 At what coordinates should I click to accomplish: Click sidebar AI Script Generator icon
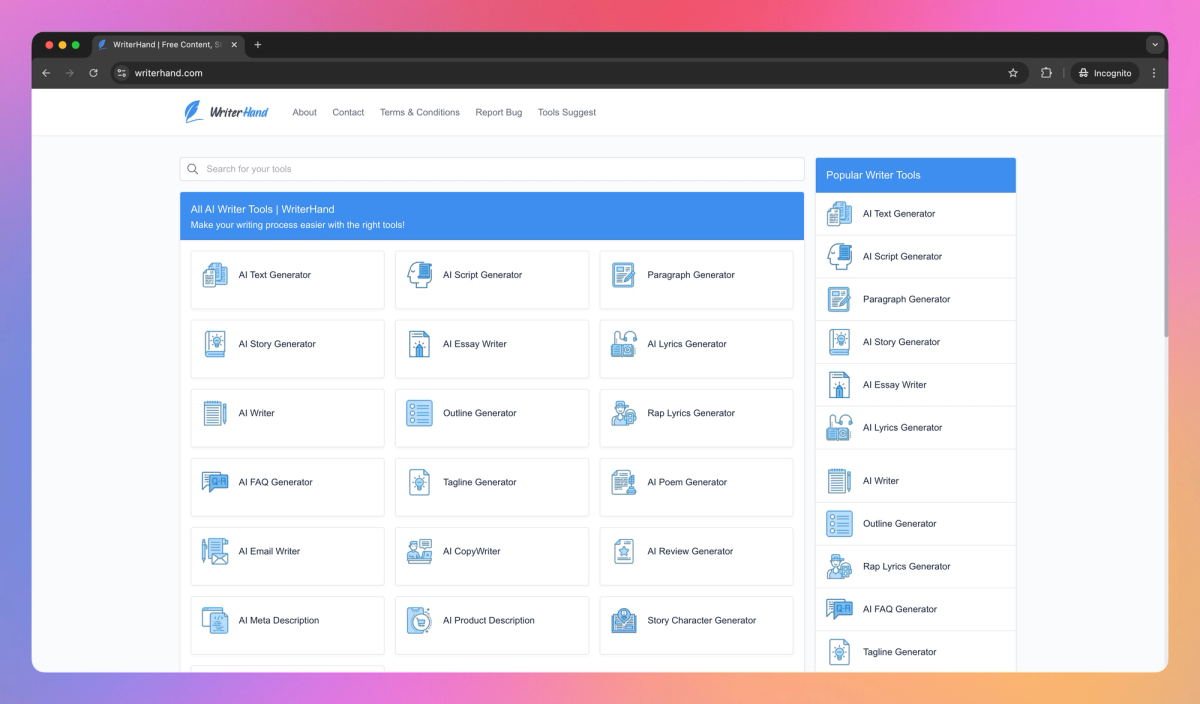[839, 257]
